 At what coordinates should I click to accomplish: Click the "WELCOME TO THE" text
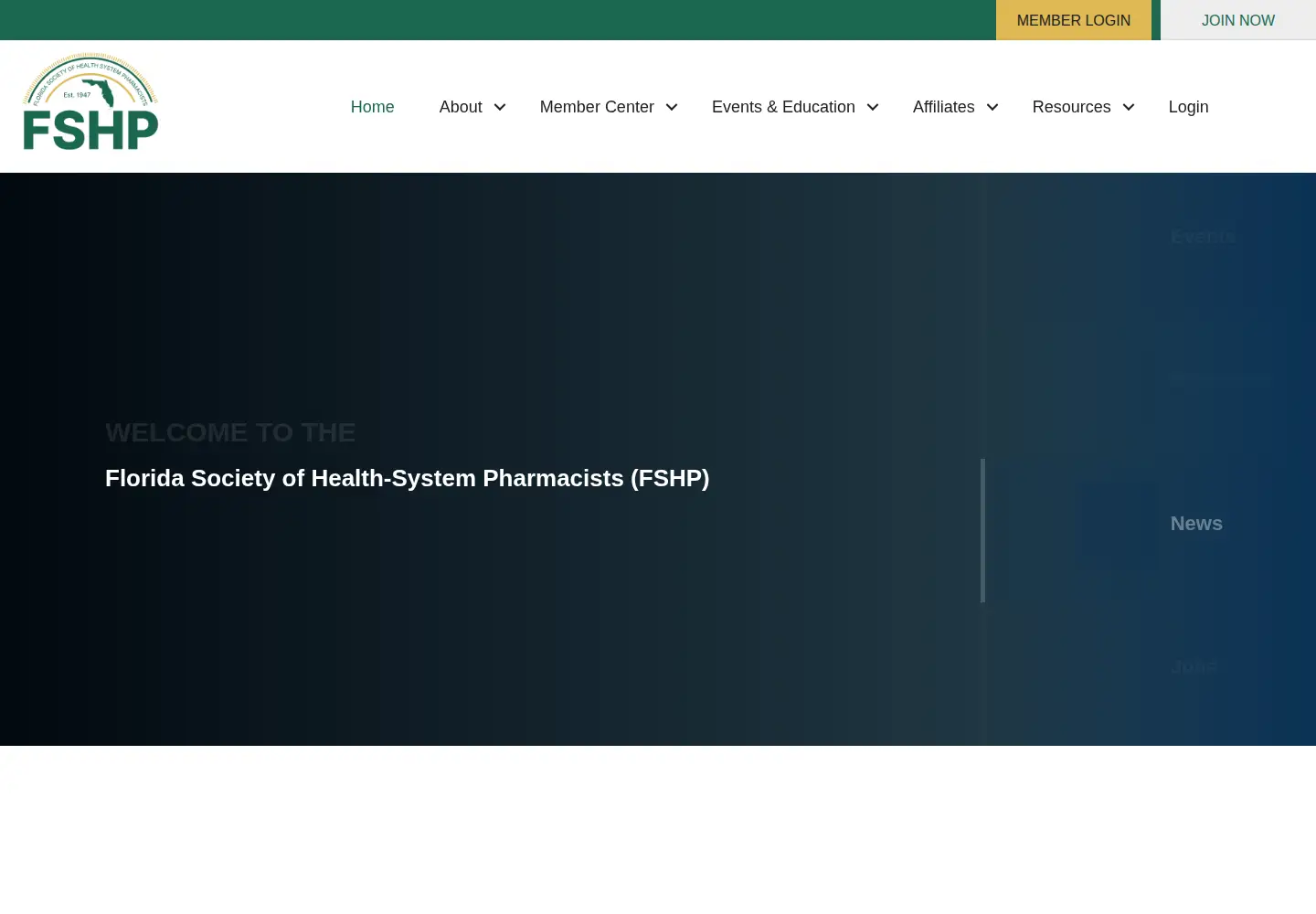[x=230, y=432]
